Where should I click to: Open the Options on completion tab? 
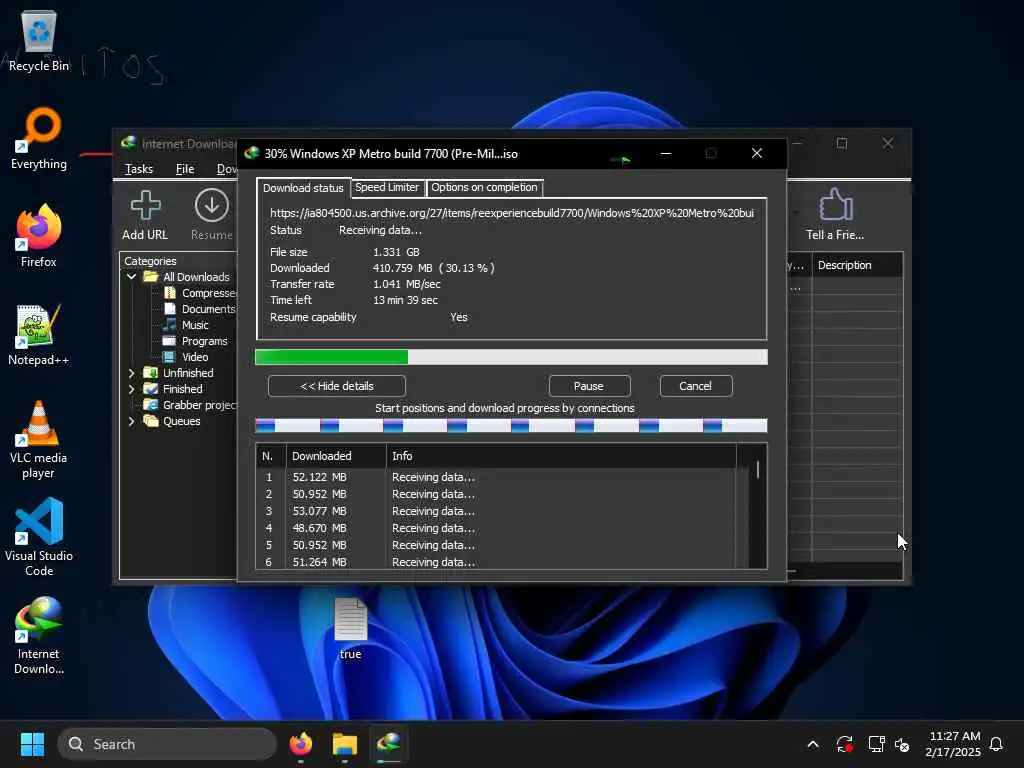[484, 187]
